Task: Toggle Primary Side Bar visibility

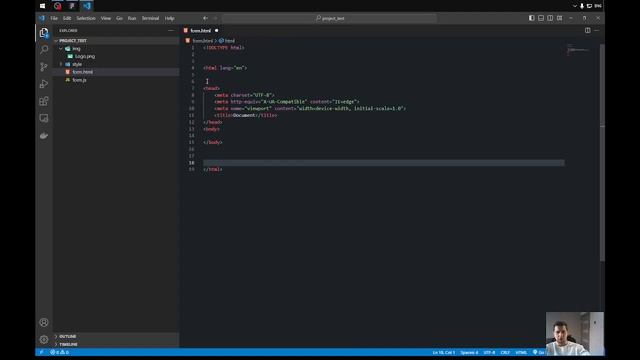Action: pyautogui.click(x=531, y=18)
